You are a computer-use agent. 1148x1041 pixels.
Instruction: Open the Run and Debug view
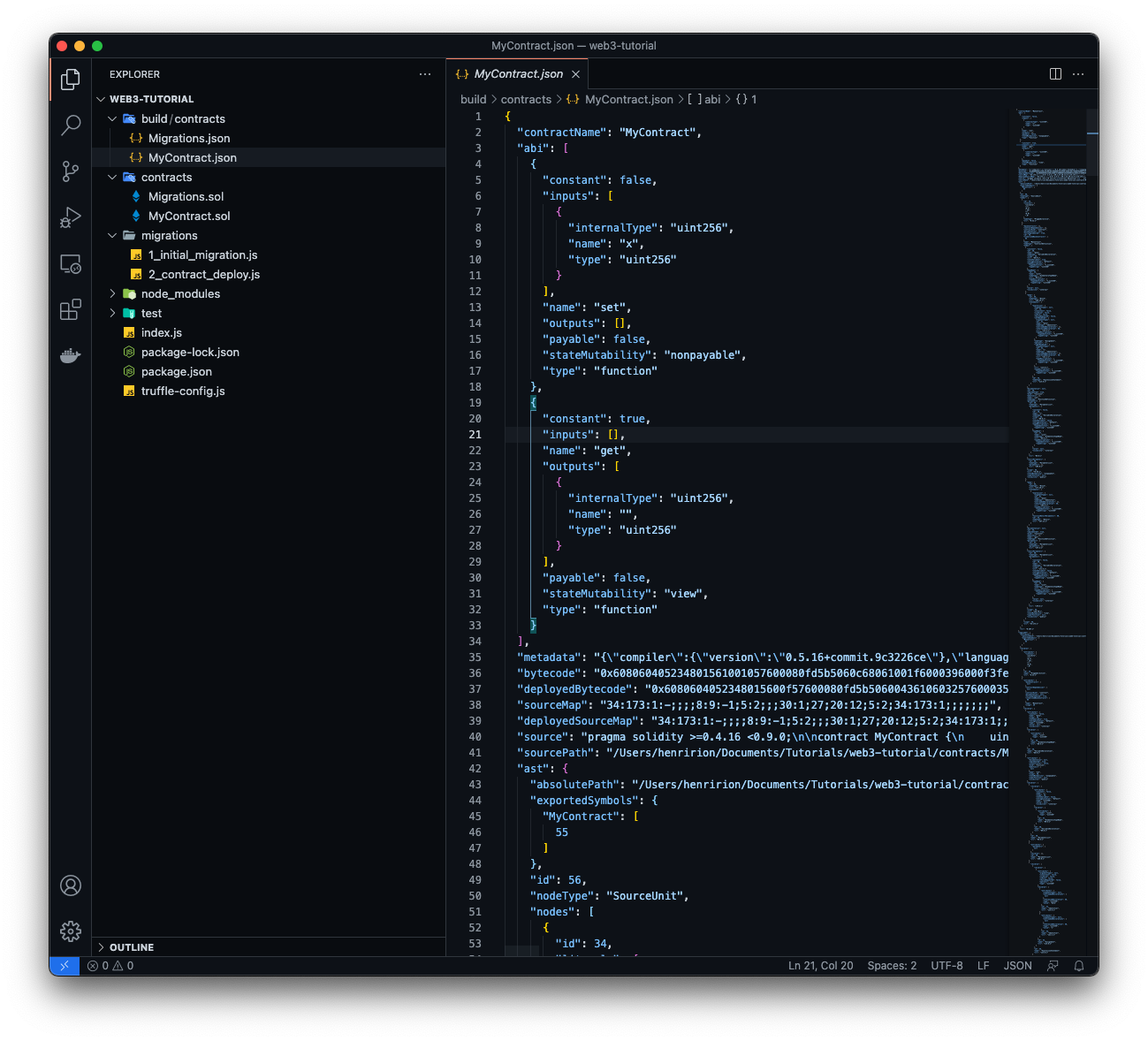pos(71,217)
